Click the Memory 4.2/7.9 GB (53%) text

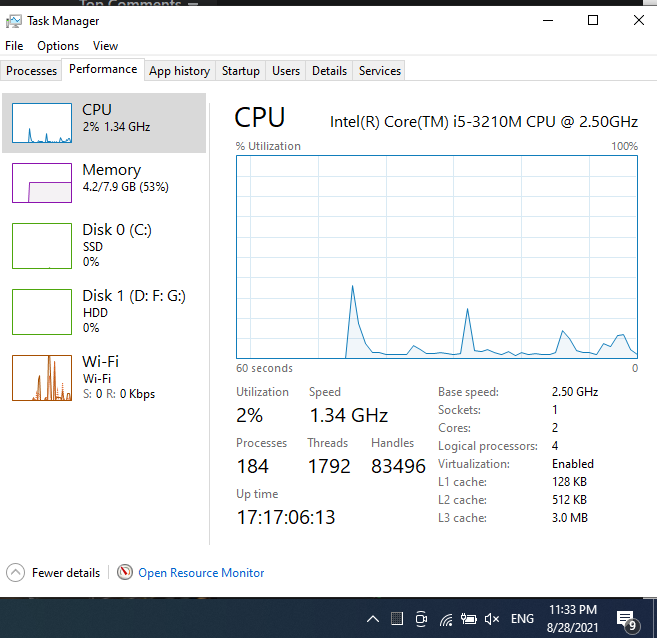pyautogui.click(x=125, y=186)
